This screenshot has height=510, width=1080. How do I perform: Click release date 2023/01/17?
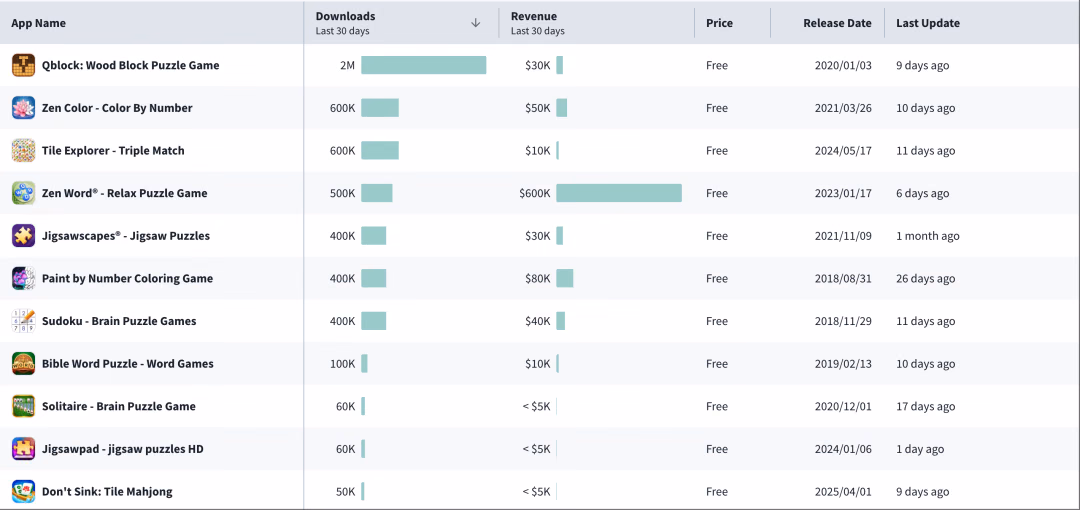click(843, 193)
